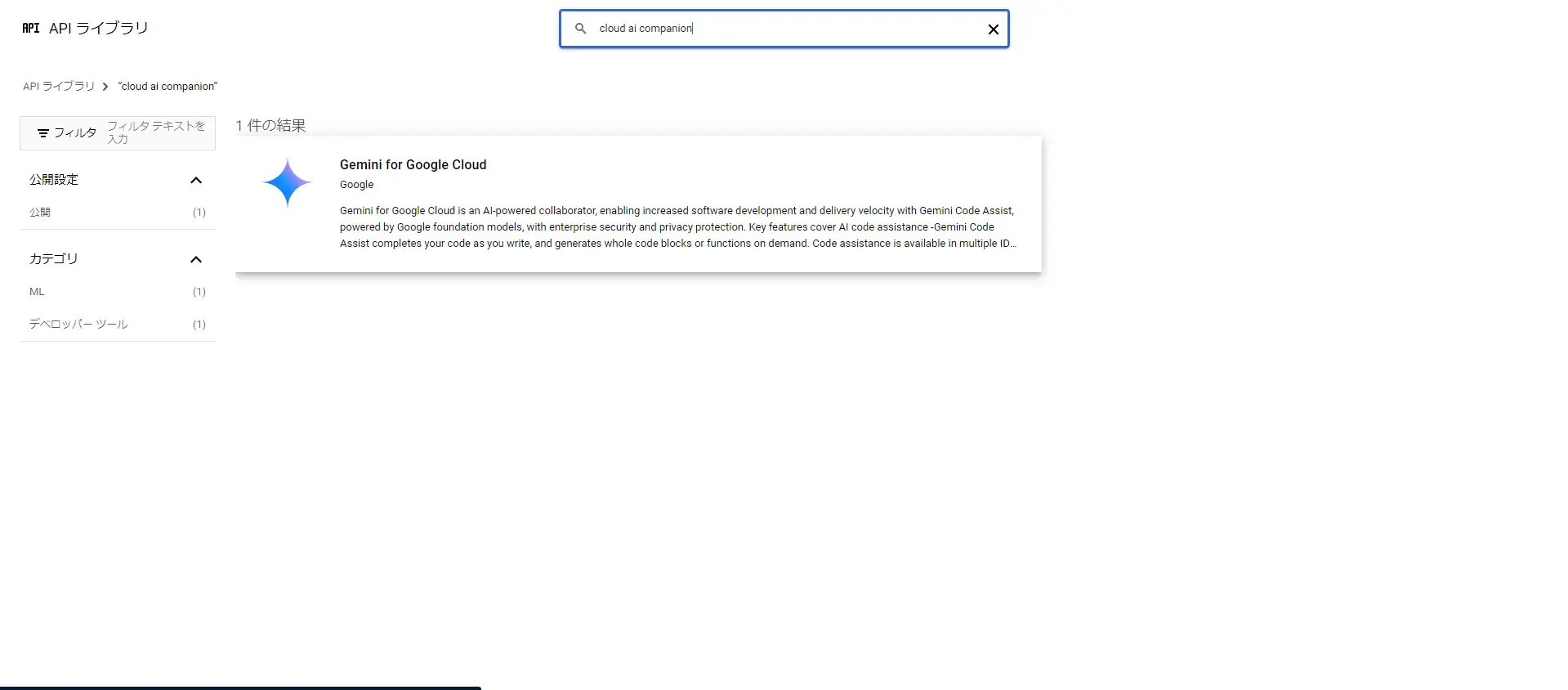Image resolution: width=1568 pixels, height=690 pixels.
Task: Click the カテゴリ heading label
Action: pyautogui.click(x=54, y=259)
